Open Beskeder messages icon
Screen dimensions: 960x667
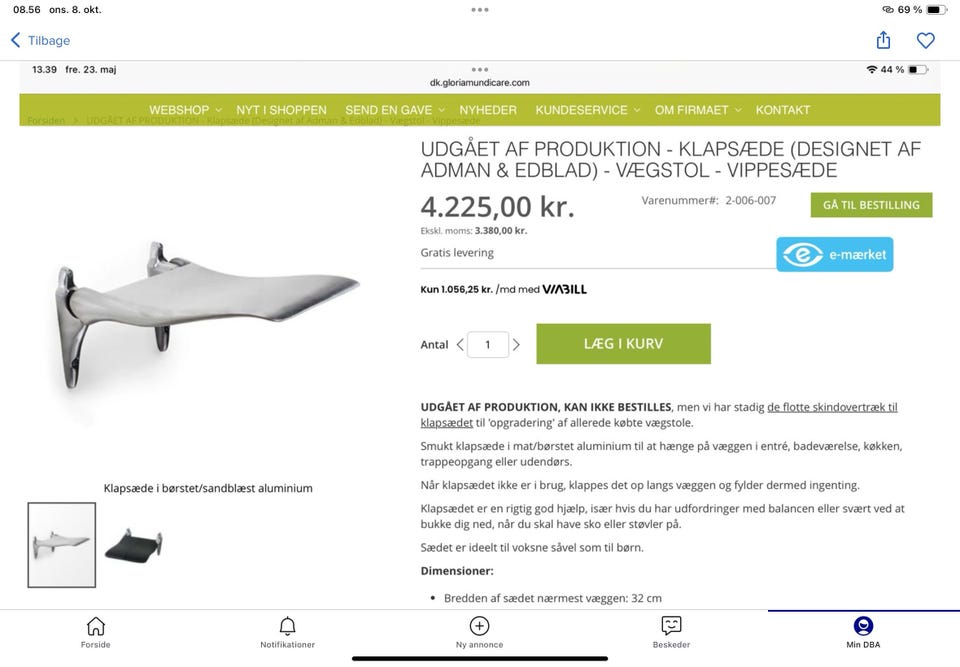coord(671,626)
